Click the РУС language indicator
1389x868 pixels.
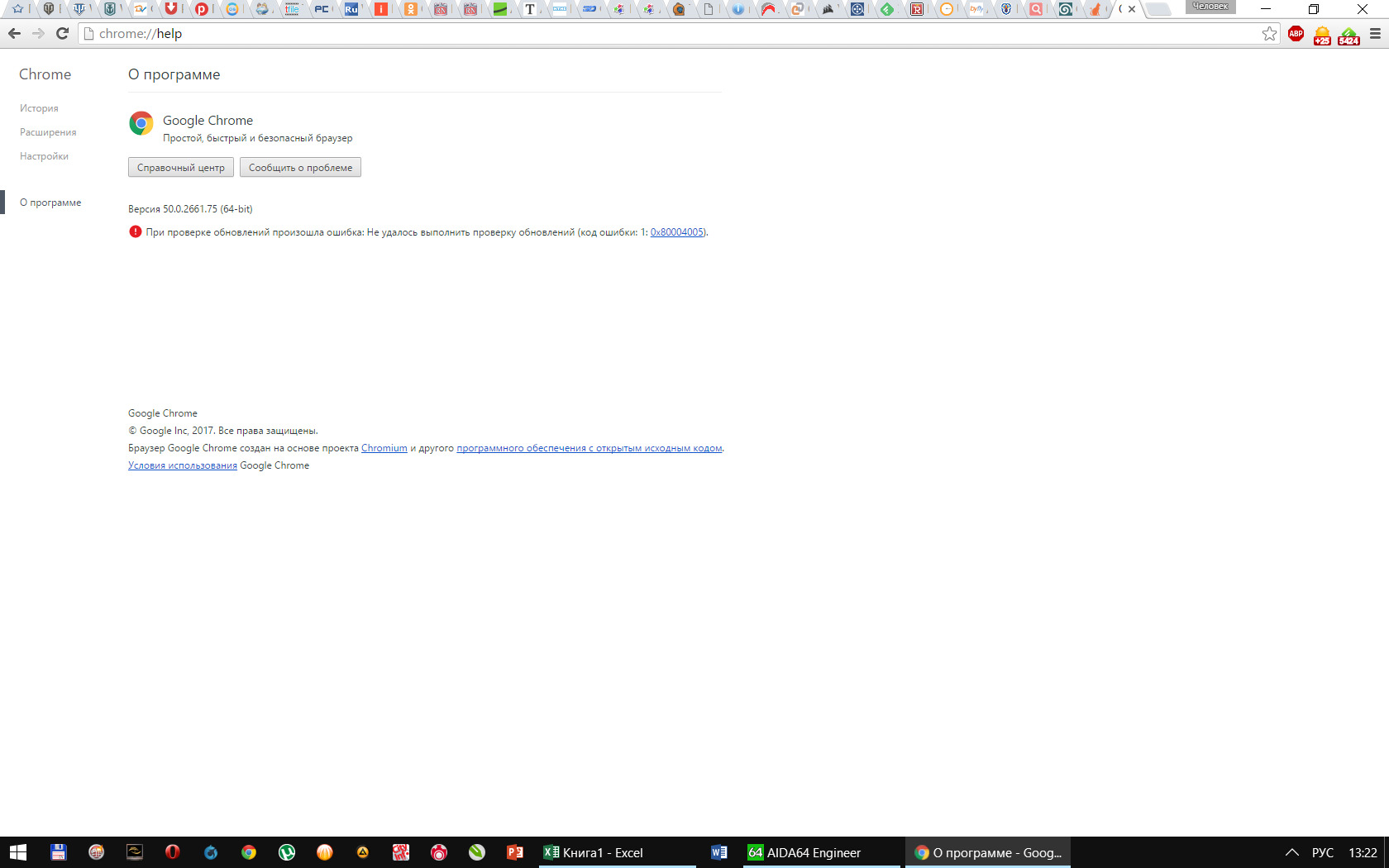point(1323,852)
